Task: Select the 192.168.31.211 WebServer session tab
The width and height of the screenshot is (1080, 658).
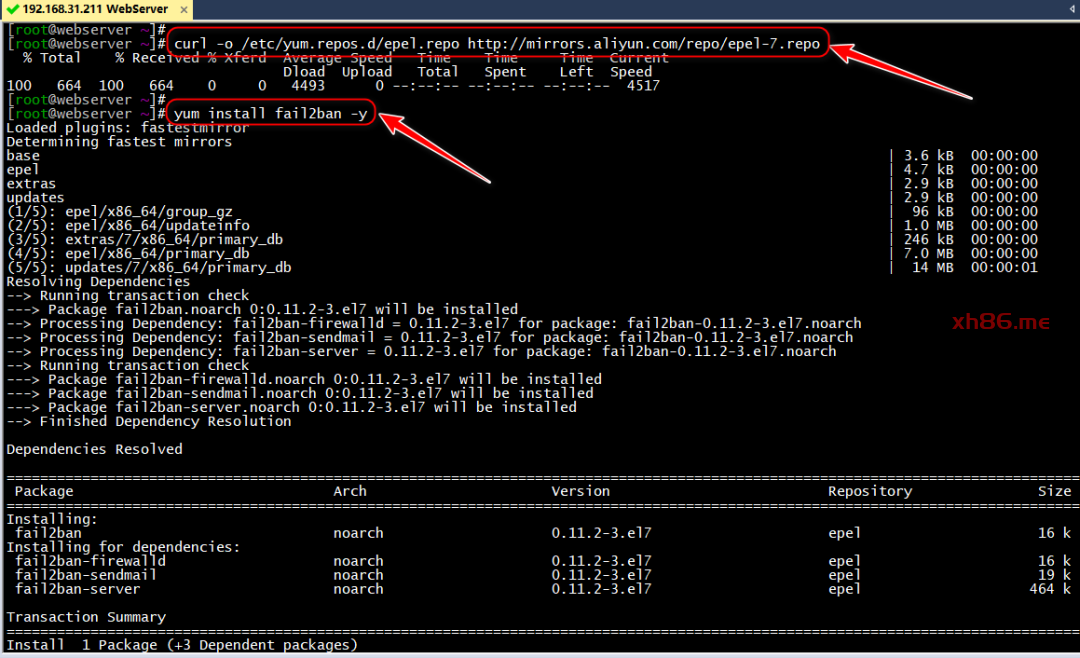Action: 100,10
